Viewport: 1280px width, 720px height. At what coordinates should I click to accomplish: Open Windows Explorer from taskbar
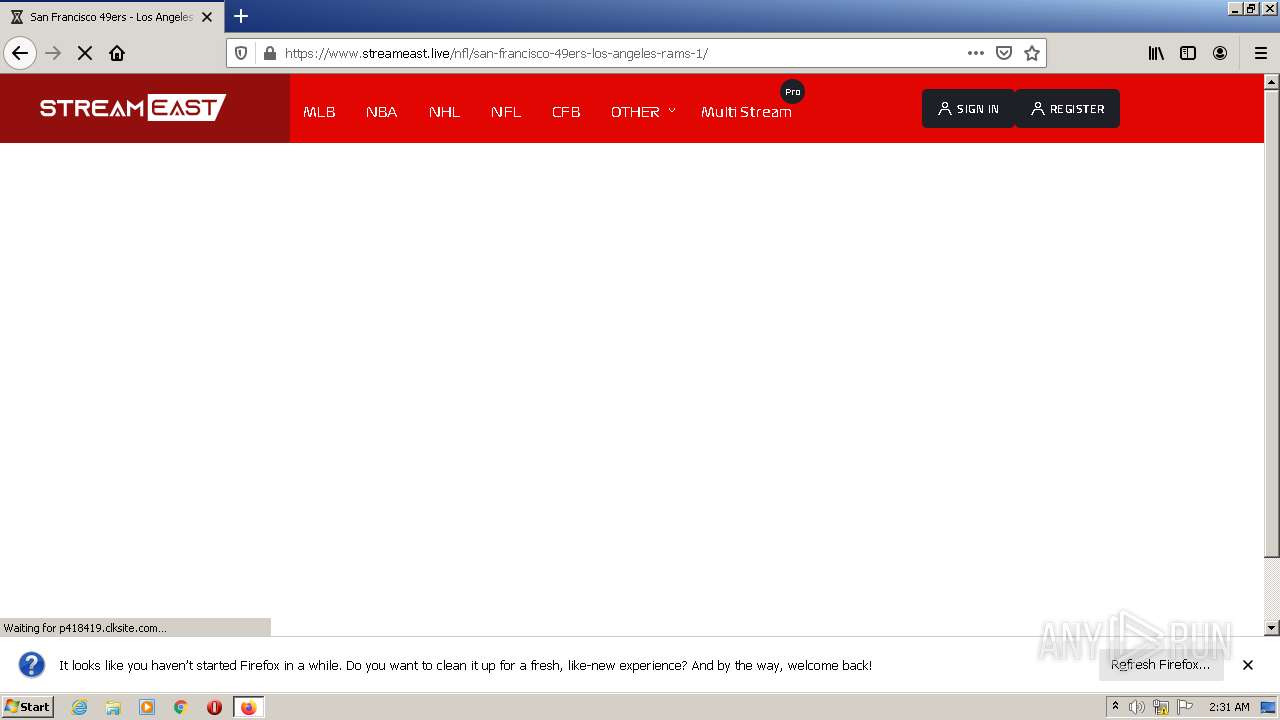click(113, 707)
